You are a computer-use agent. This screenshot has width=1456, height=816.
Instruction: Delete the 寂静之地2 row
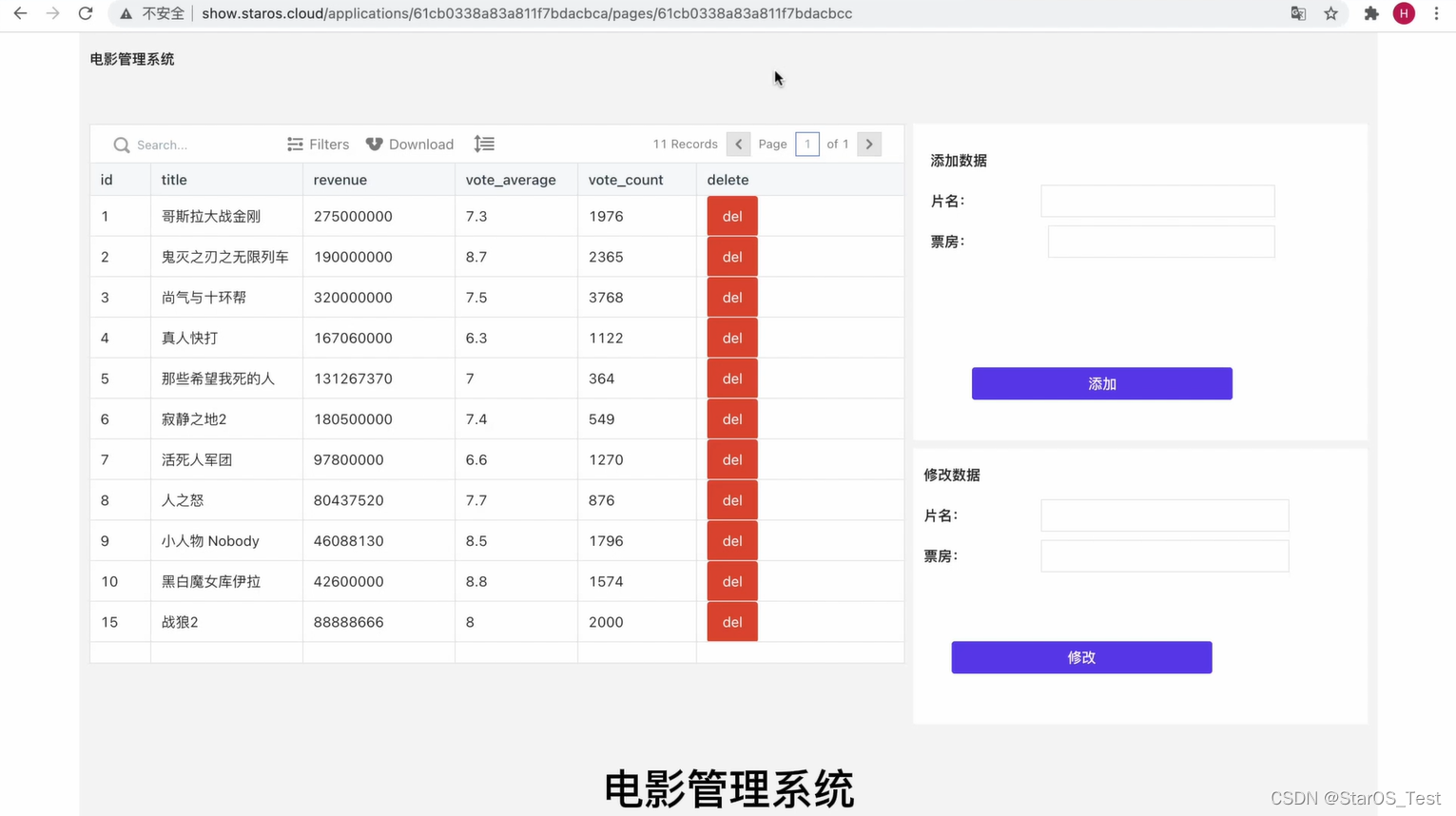[732, 419]
